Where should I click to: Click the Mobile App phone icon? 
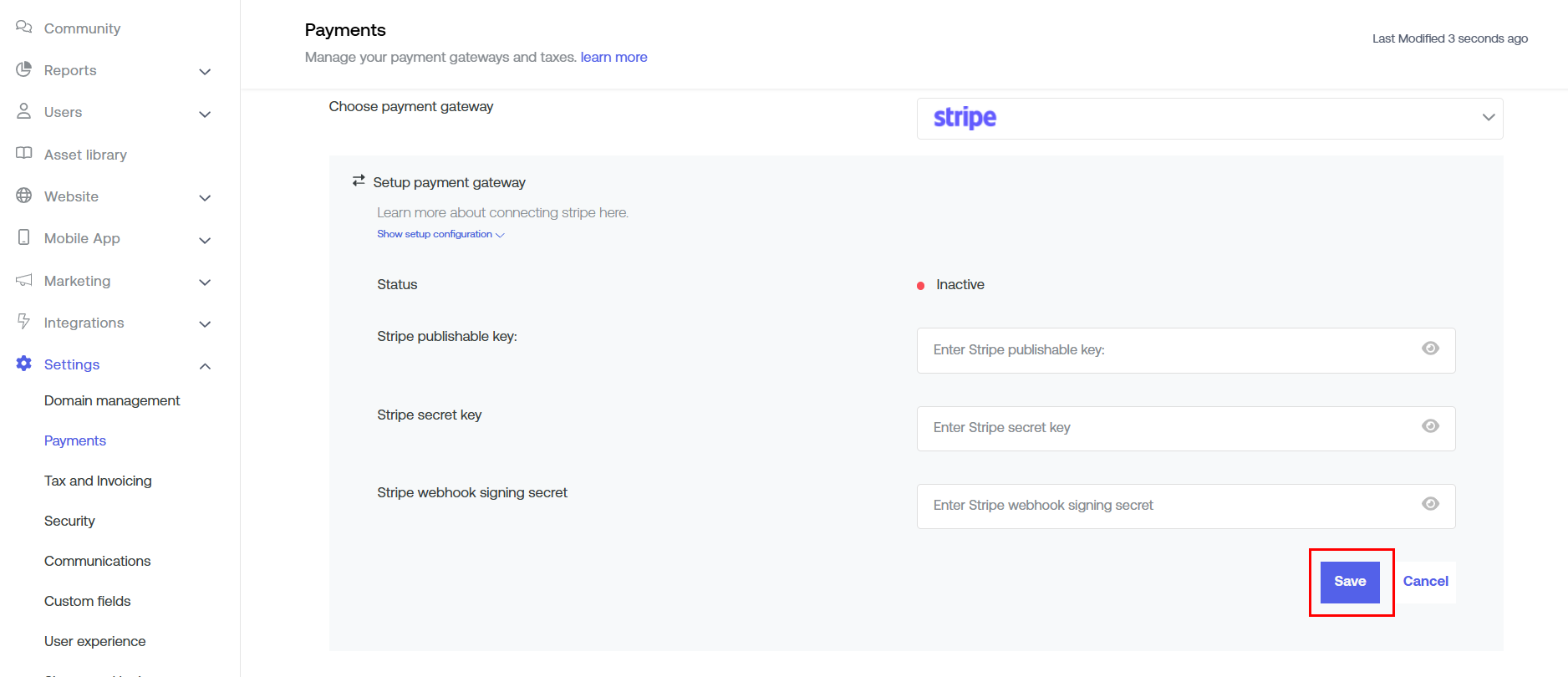point(23,237)
